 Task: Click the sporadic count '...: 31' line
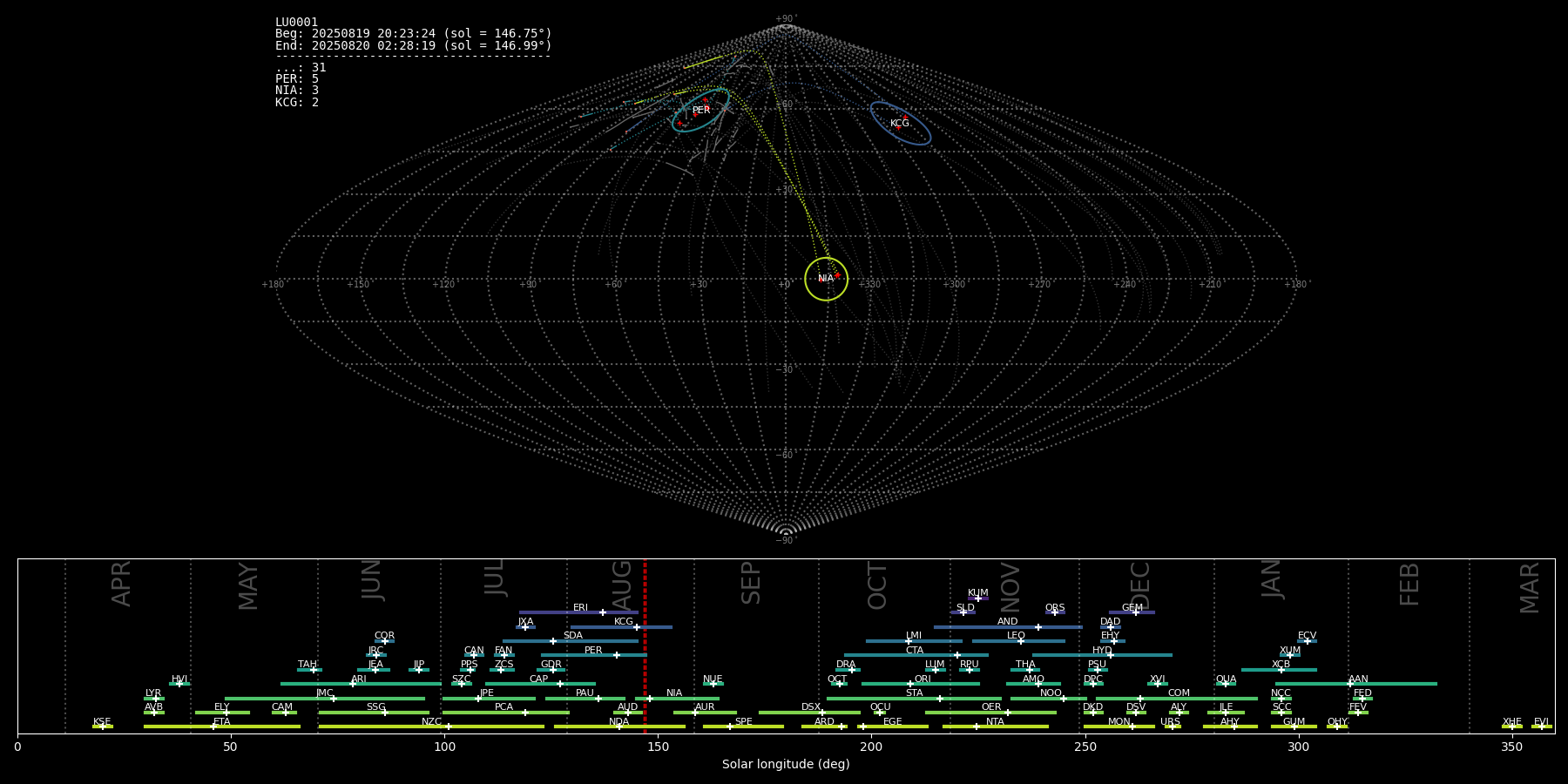click(301, 68)
